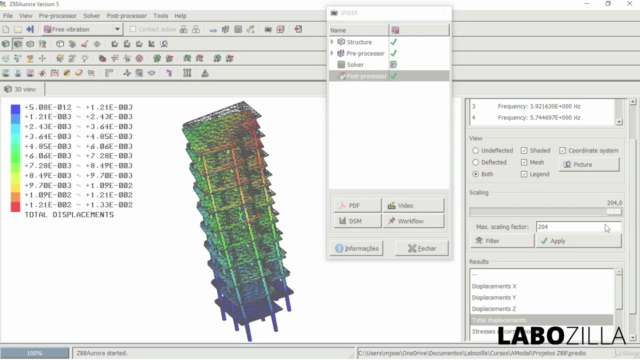
Task: Open the Post-processor menu
Action: tap(127, 16)
